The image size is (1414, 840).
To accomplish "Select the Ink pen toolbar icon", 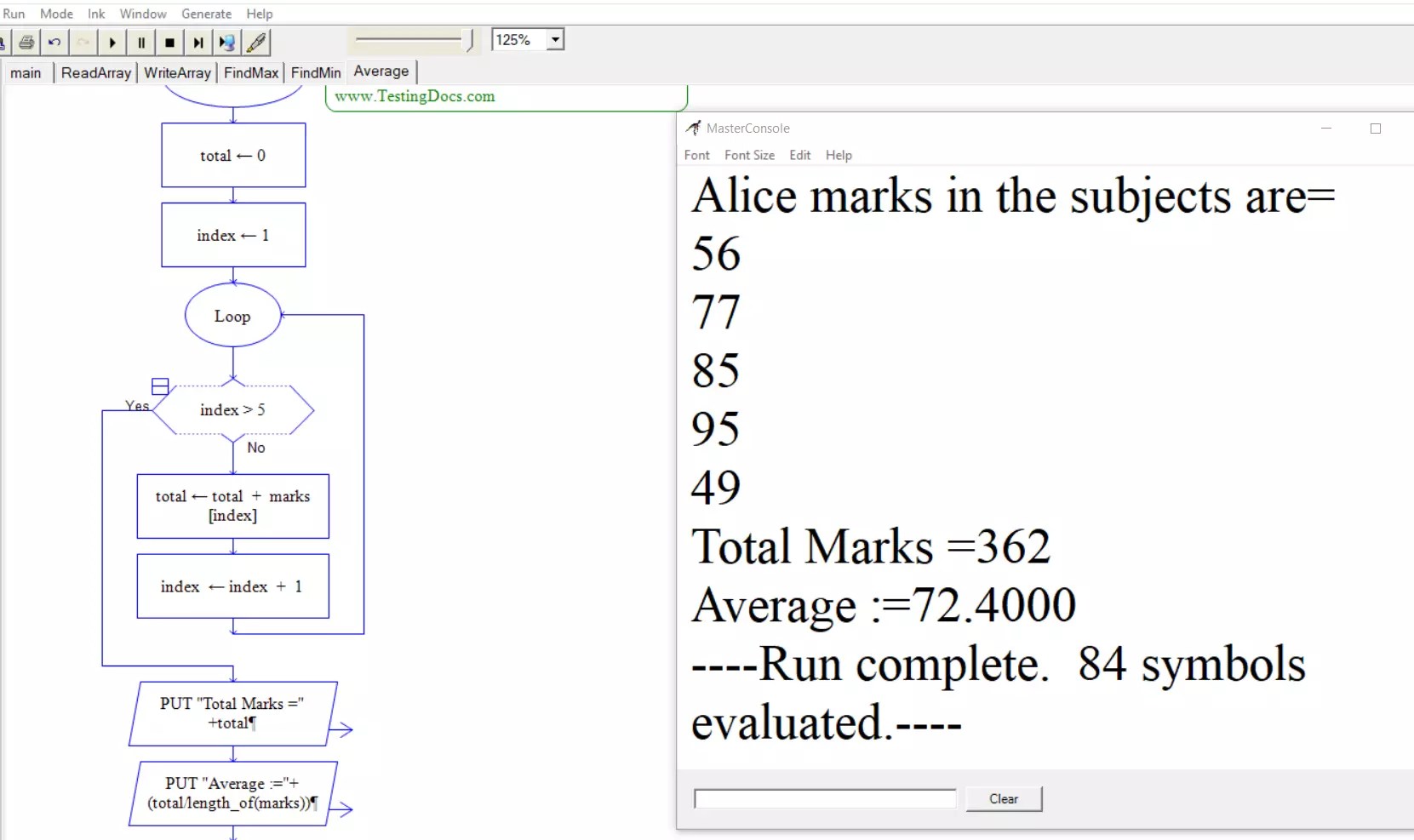I will point(256,43).
